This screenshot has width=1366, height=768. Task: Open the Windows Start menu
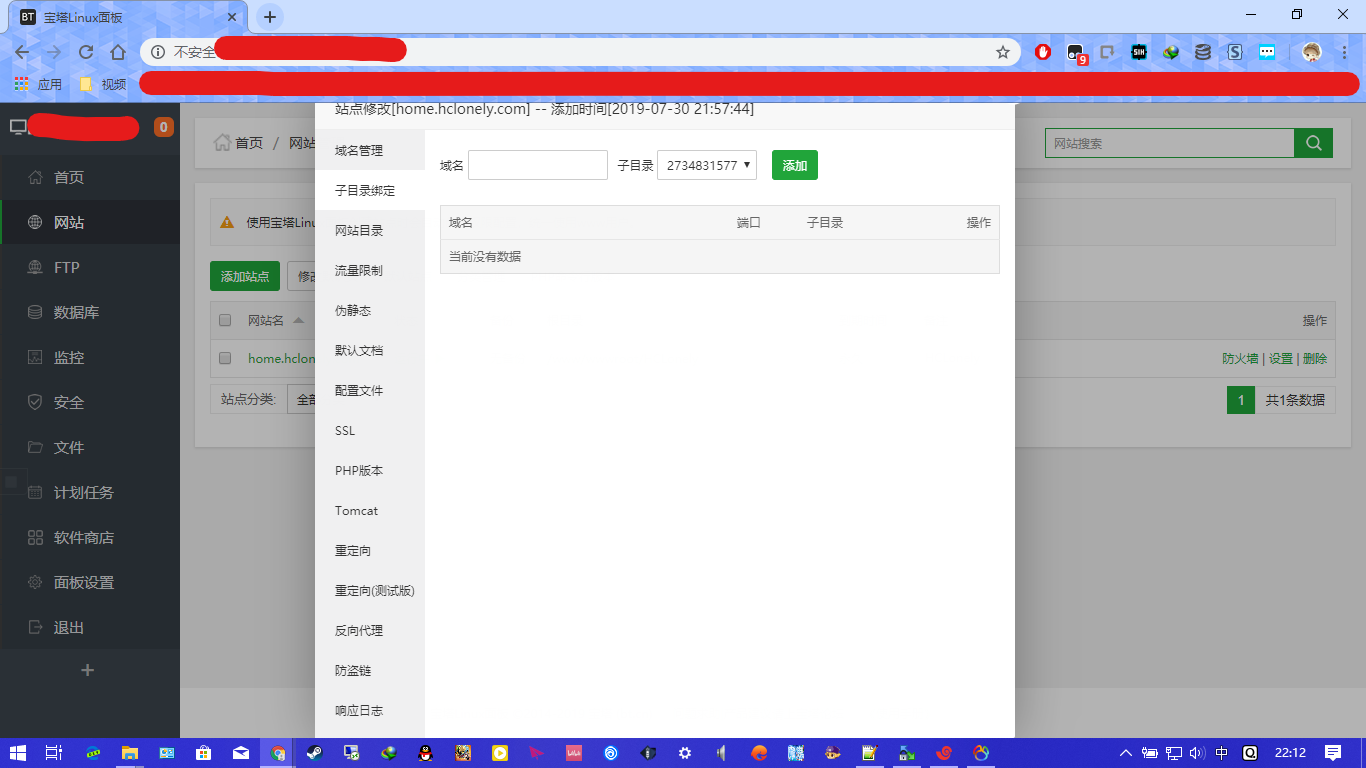click(17, 753)
